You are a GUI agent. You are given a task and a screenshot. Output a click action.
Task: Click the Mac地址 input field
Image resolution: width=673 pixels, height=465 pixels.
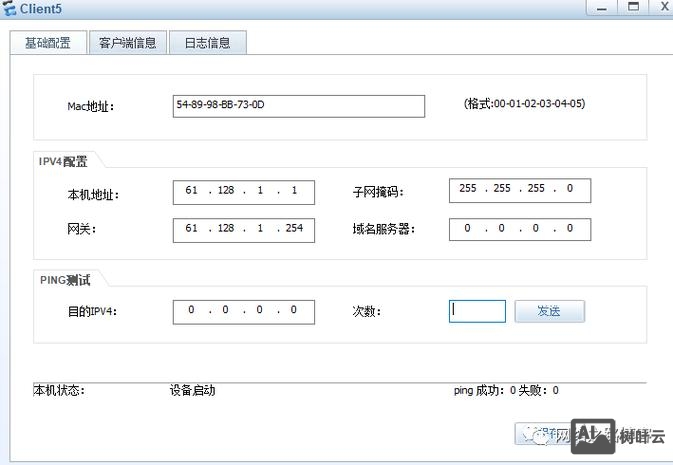(298, 106)
